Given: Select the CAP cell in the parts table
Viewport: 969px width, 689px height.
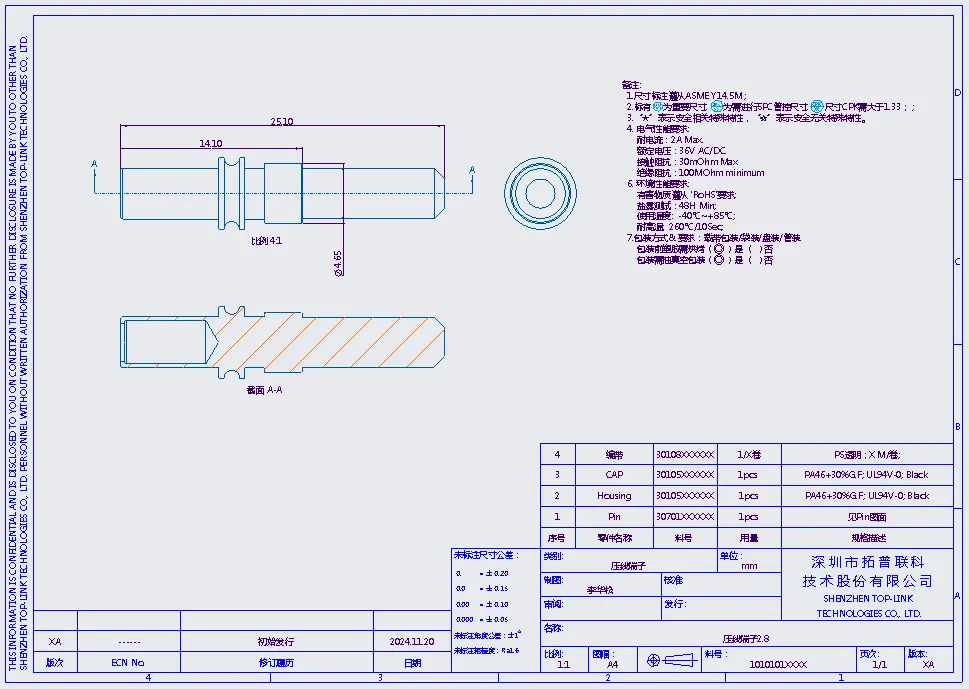Looking at the screenshot, I should pyautogui.click(x=614, y=475).
